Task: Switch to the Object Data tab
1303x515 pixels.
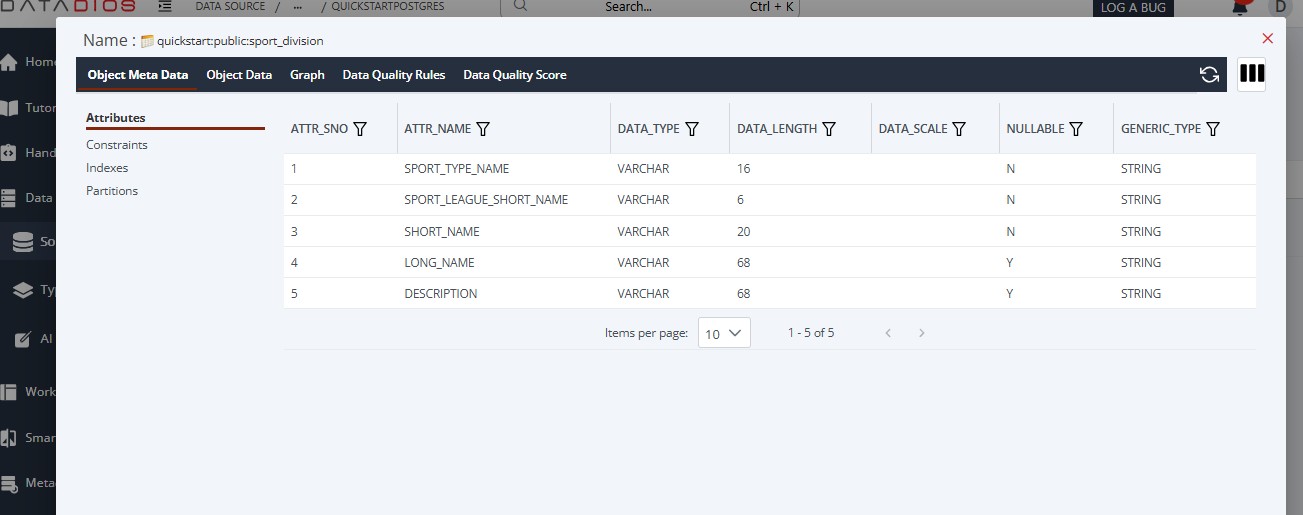Action: tap(239, 75)
